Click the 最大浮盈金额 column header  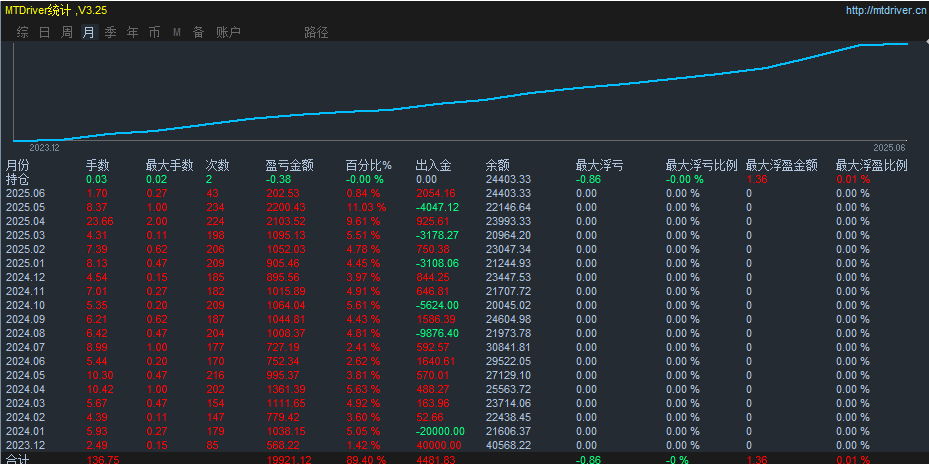[x=781, y=165]
